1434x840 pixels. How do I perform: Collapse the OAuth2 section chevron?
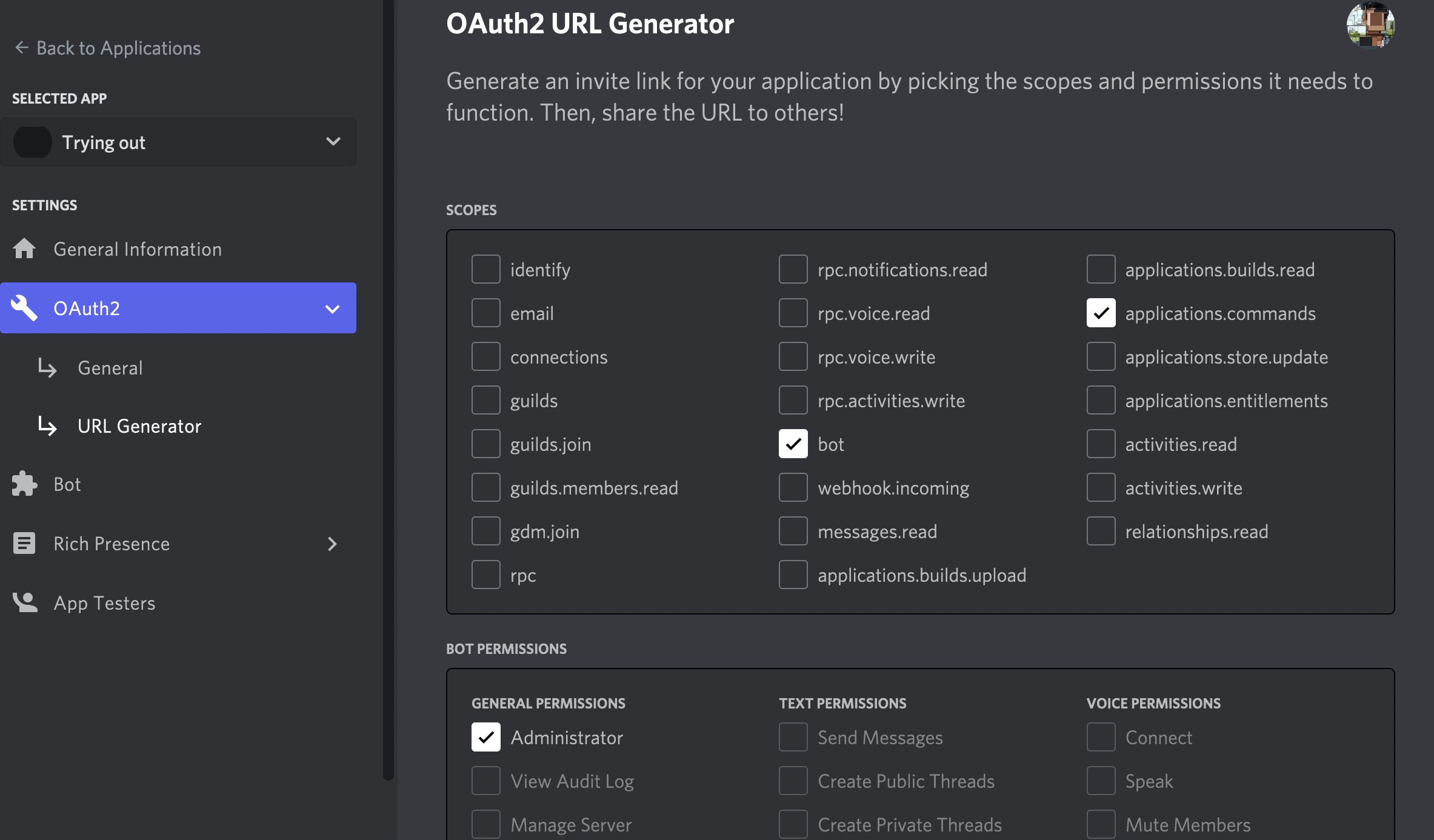332,308
